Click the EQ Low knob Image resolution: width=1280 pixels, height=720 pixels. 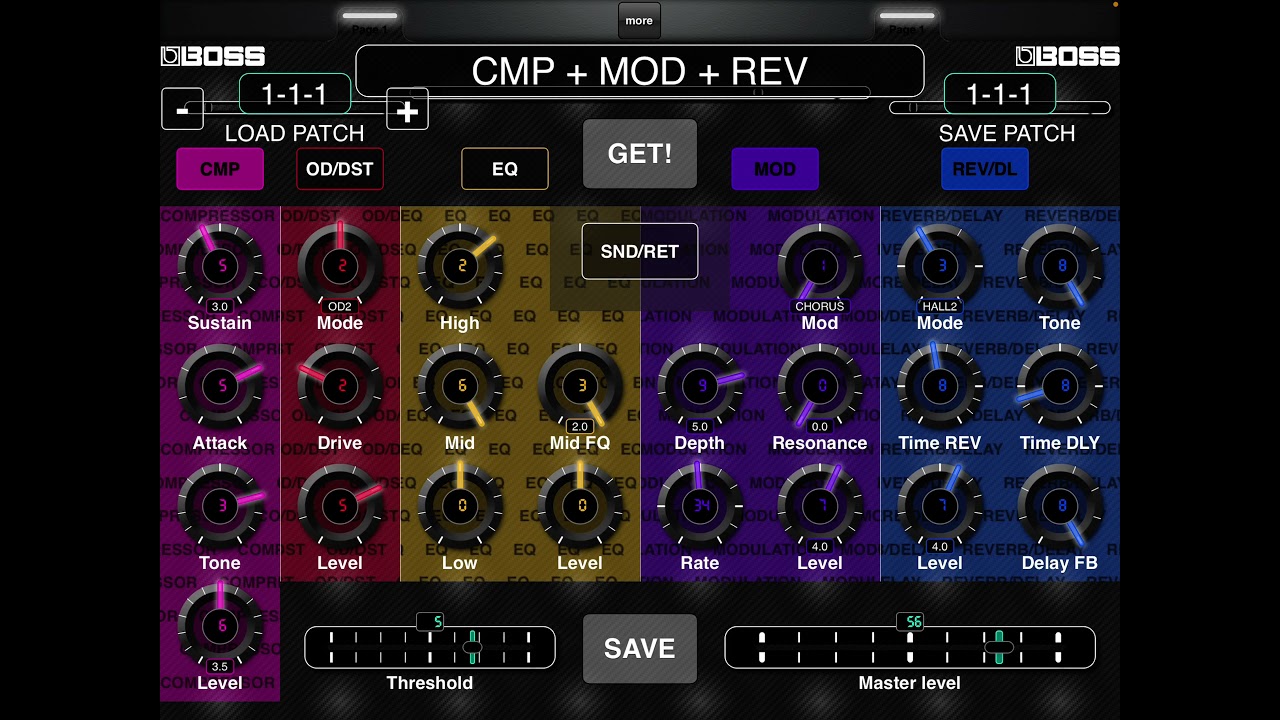[460, 506]
